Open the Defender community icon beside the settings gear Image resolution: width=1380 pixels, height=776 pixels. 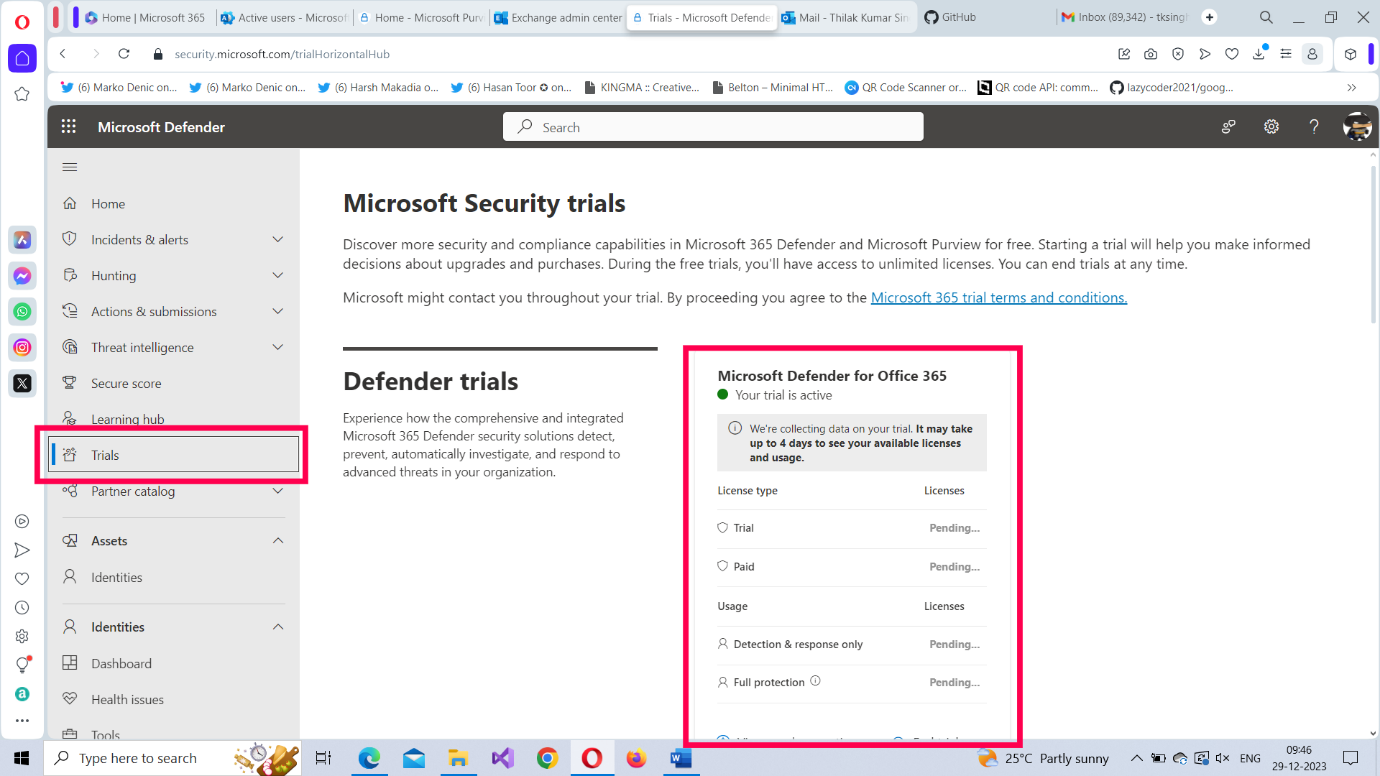click(1229, 127)
